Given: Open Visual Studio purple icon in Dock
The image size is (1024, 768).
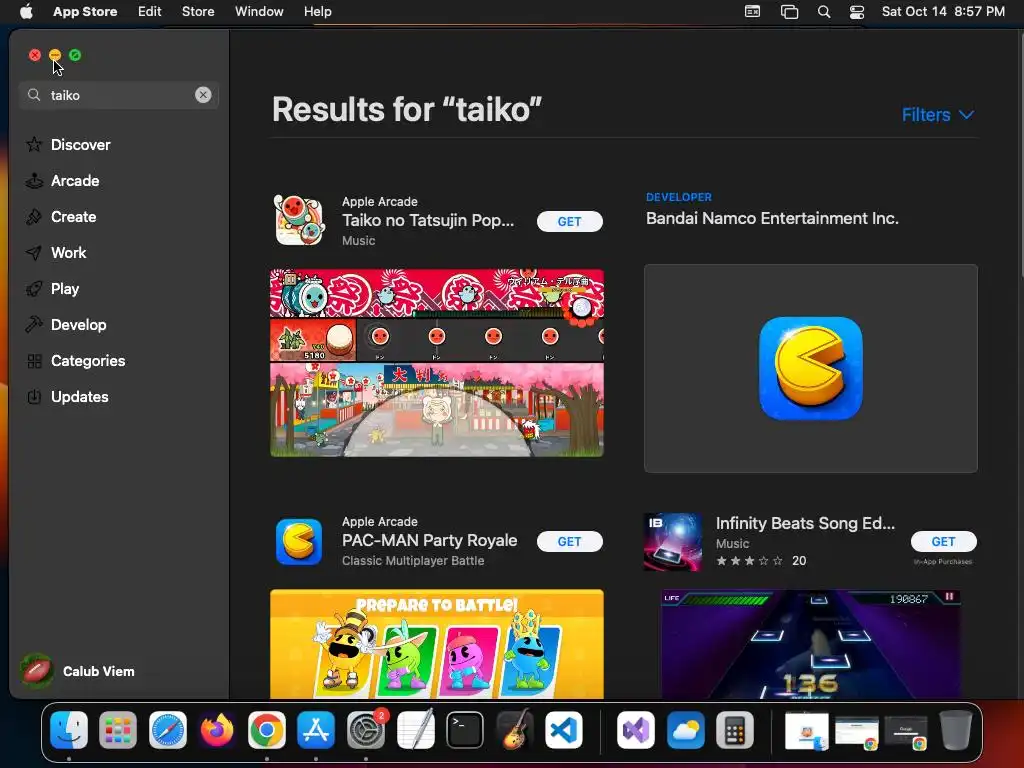Looking at the screenshot, I should pyautogui.click(x=636, y=730).
